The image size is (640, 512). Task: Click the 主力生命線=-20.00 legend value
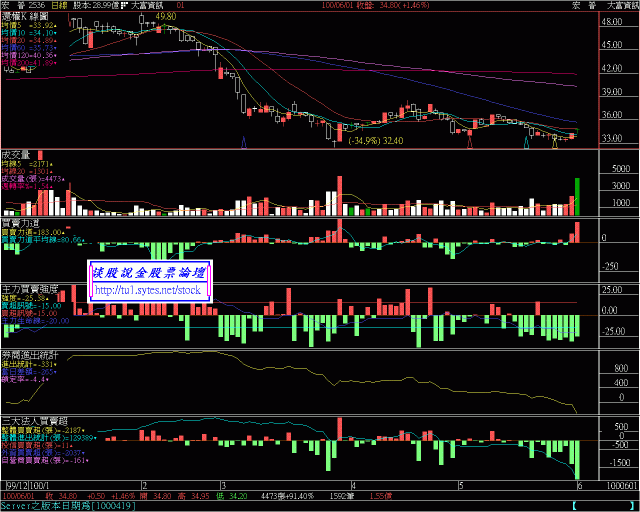pyautogui.click(x=35, y=321)
